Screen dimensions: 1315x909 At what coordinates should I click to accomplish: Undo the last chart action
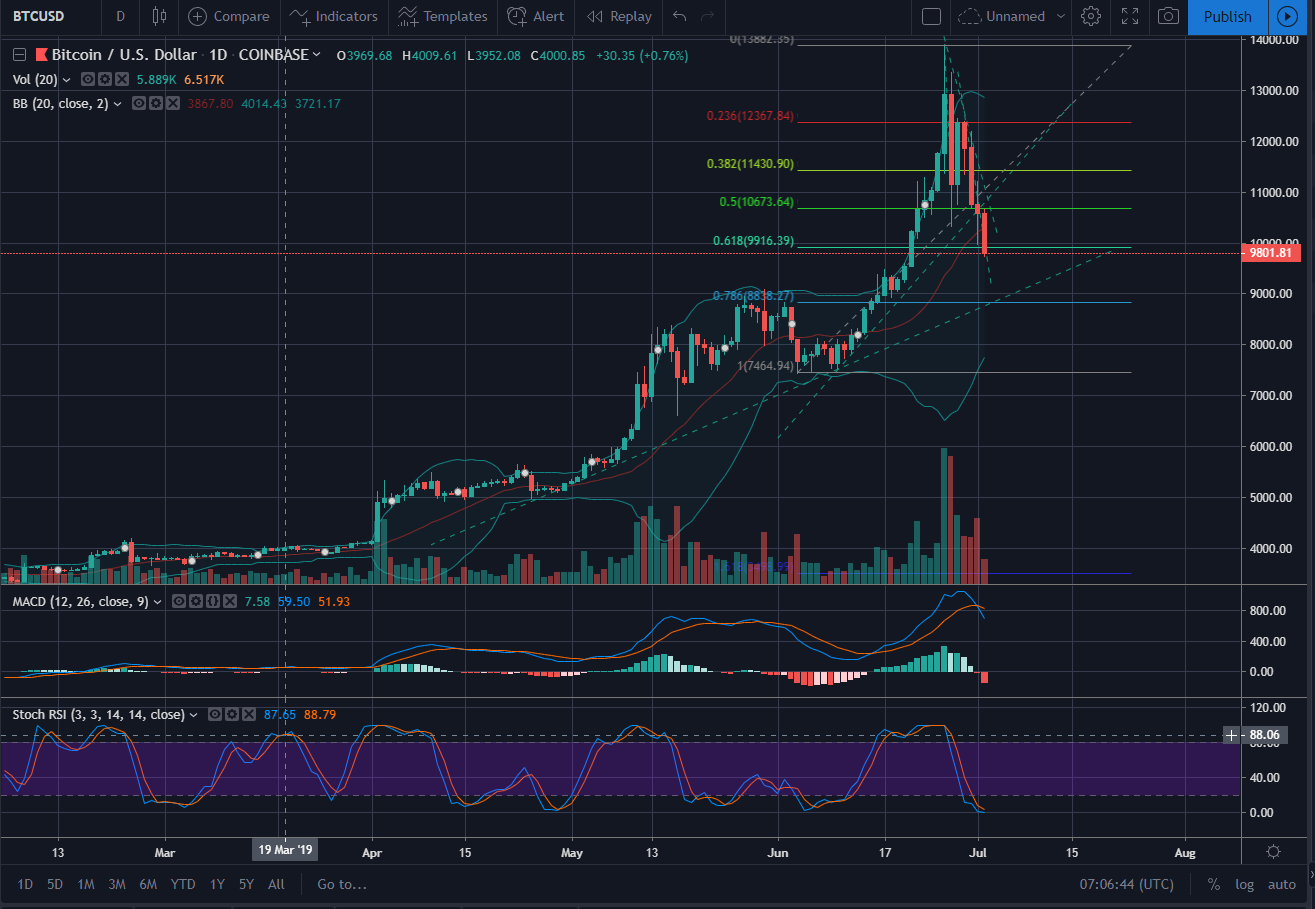point(680,16)
